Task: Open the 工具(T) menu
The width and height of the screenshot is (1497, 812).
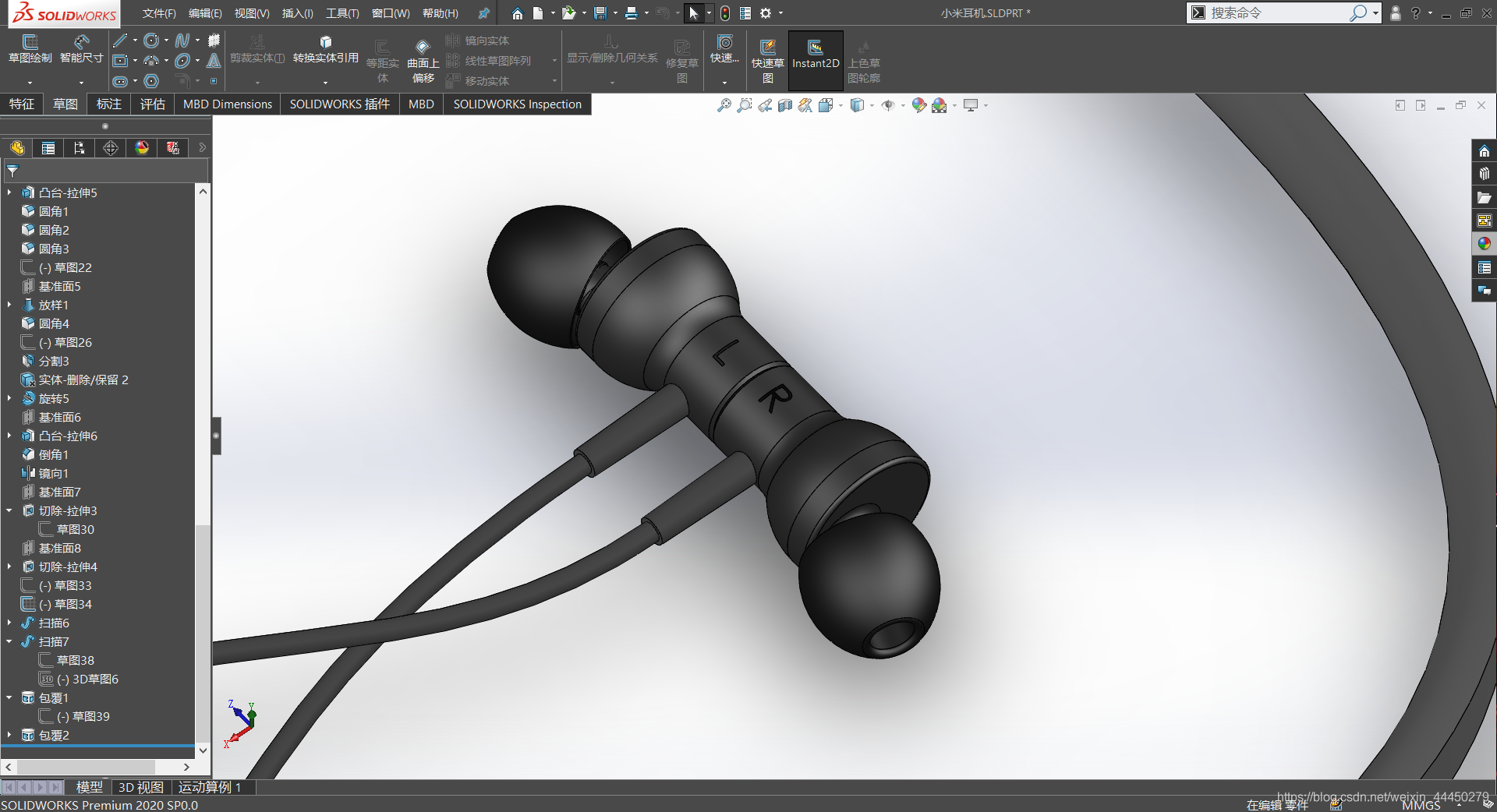Action: click(x=342, y=13)
